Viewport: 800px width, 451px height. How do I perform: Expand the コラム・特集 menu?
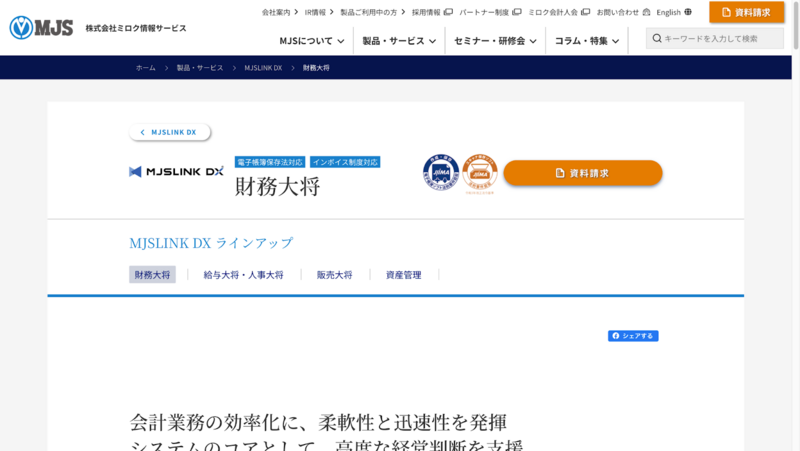(x=587, y=41)
